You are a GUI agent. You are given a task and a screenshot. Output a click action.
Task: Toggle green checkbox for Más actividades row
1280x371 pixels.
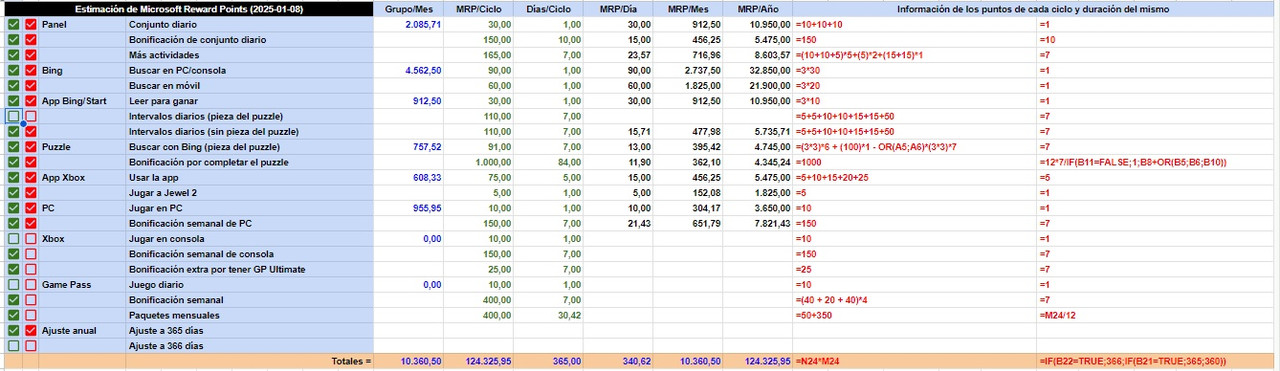(13, 54)
